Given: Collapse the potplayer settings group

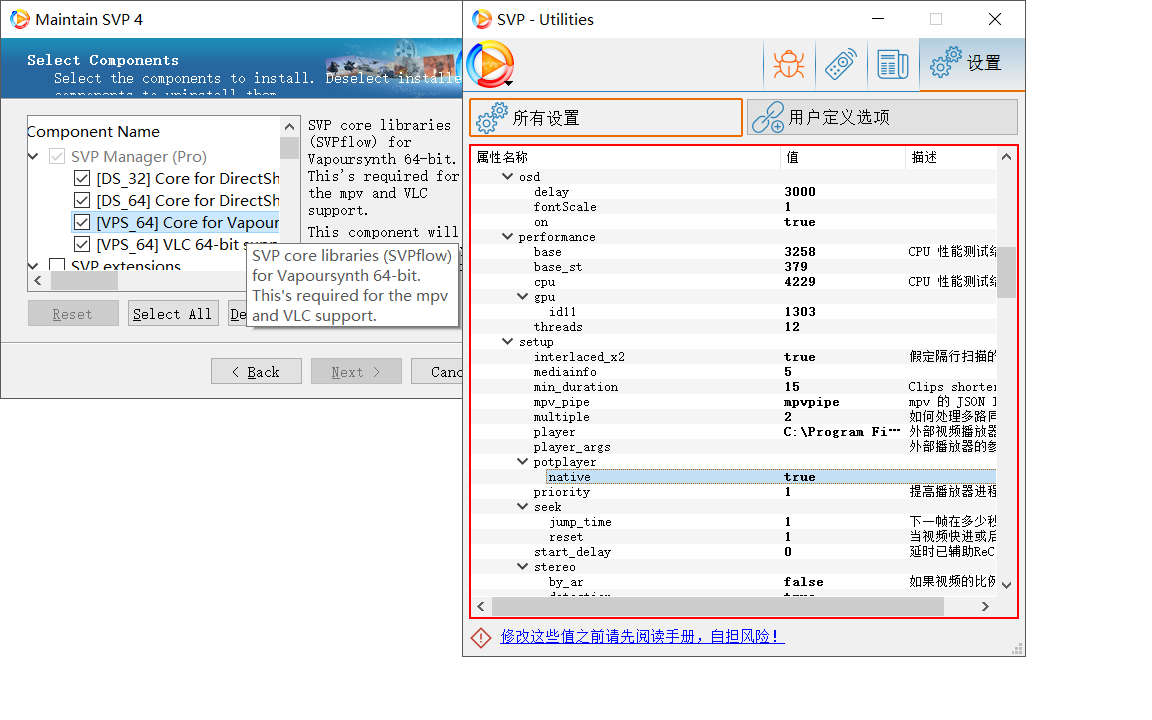Looking at the screenshot, I should pos(523,462).
